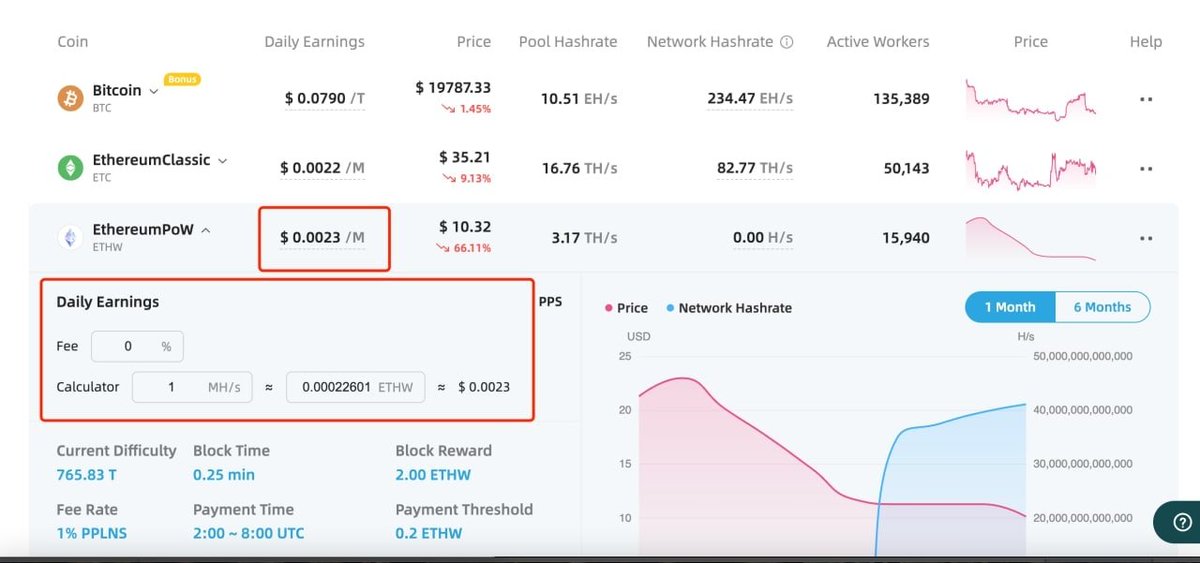Click EthereumPoW daily earnings $ 0.0023 /M
The image size is (1200, 563).
click(322, 238)
